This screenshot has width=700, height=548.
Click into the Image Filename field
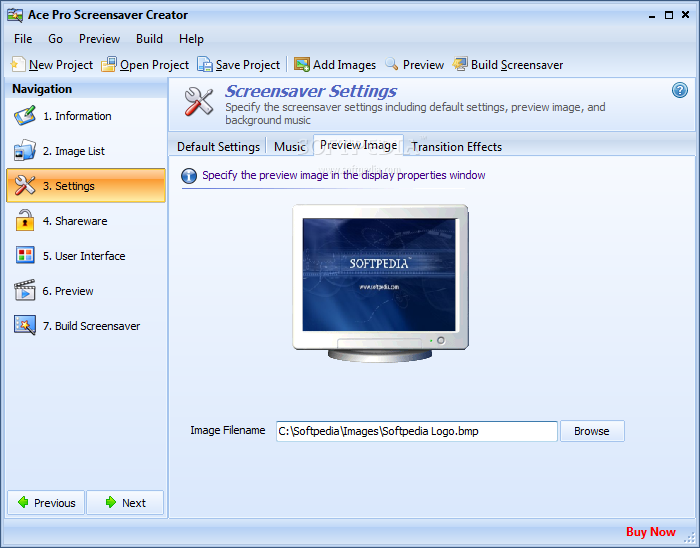[x=417, y=431]
